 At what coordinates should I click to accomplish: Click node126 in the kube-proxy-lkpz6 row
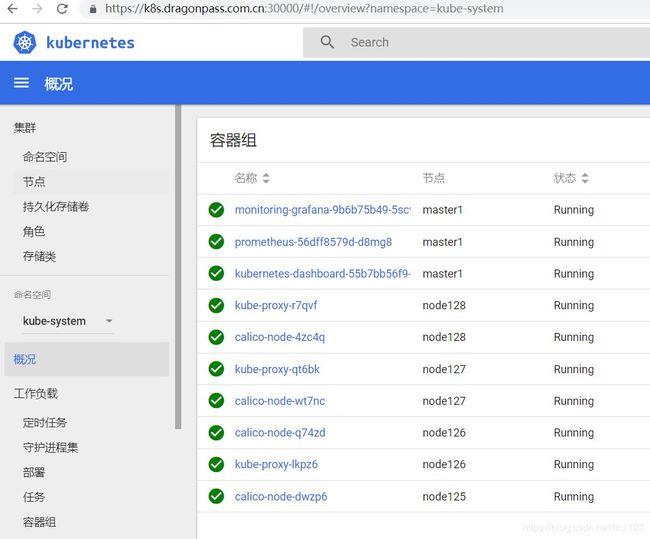tap(444, 464)
